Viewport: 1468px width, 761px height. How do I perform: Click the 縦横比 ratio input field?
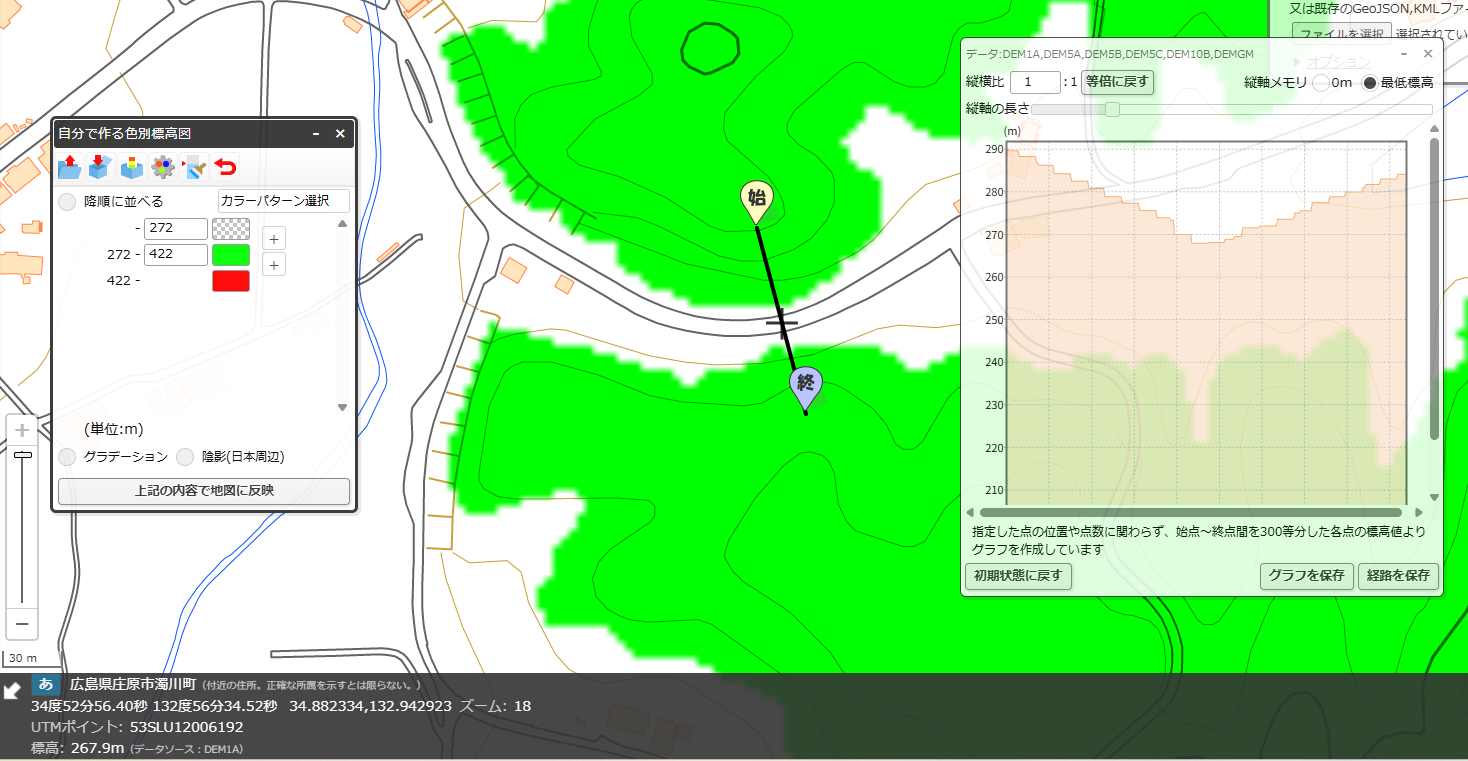coord(1035,82)
